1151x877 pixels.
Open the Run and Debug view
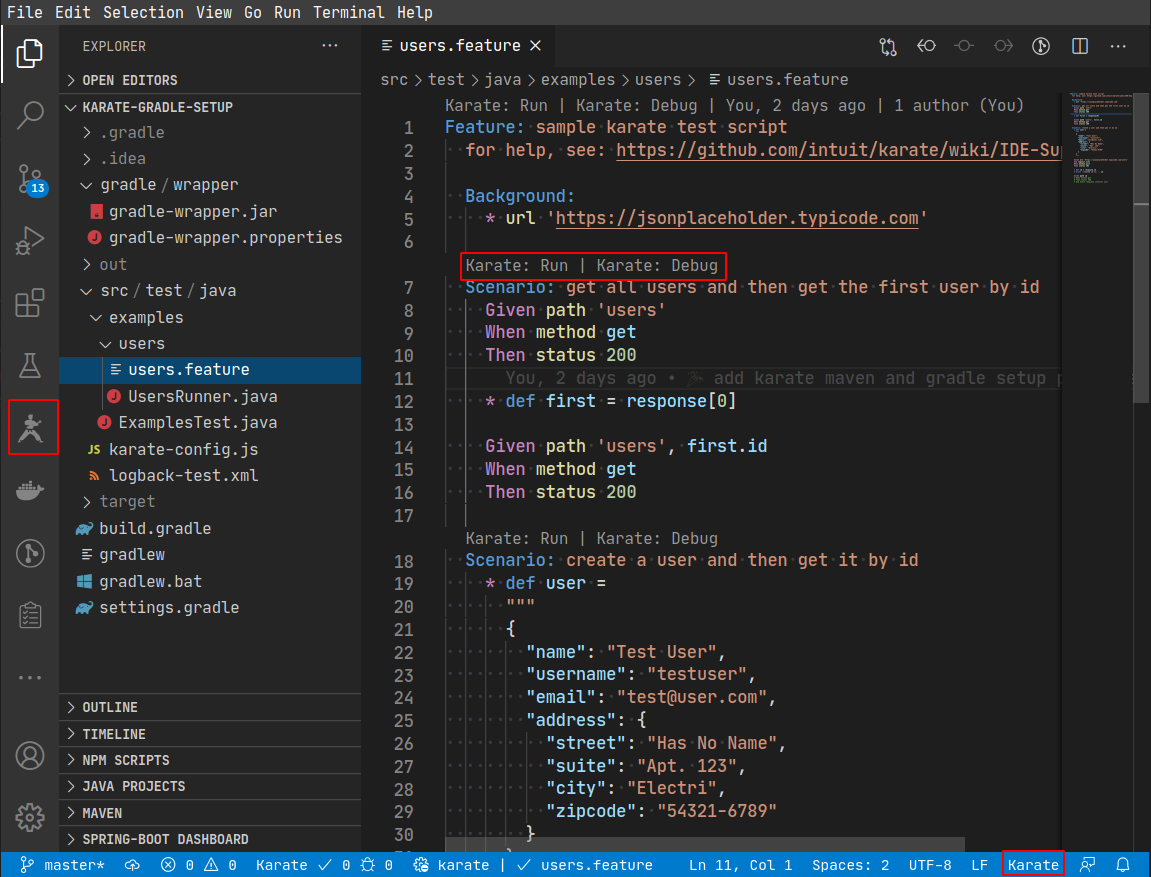30,240
